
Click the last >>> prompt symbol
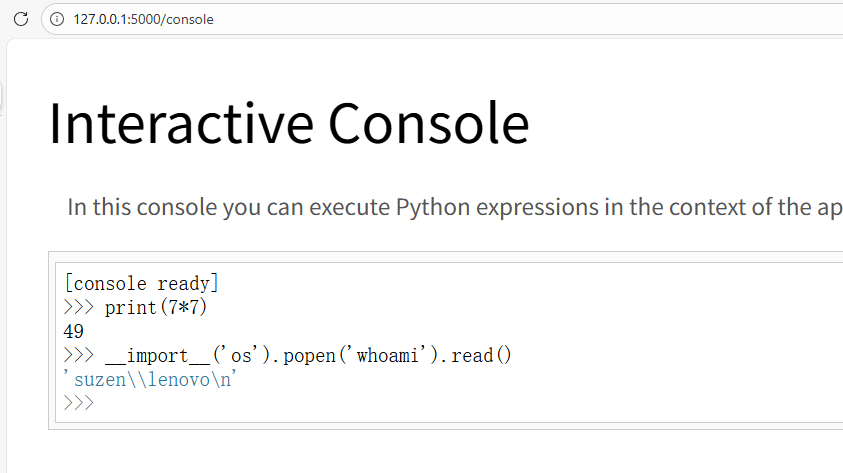pyautogui.click(x=78, y=404)
